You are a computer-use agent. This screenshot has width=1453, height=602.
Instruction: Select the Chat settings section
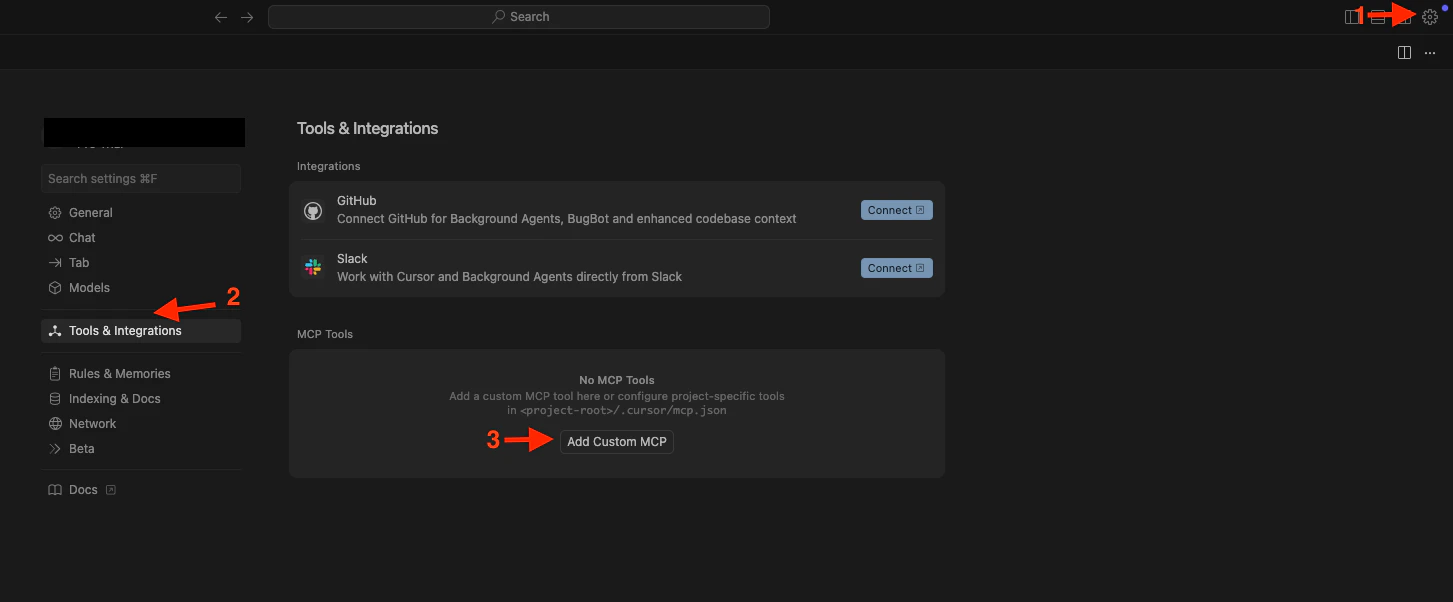point(82,237)
